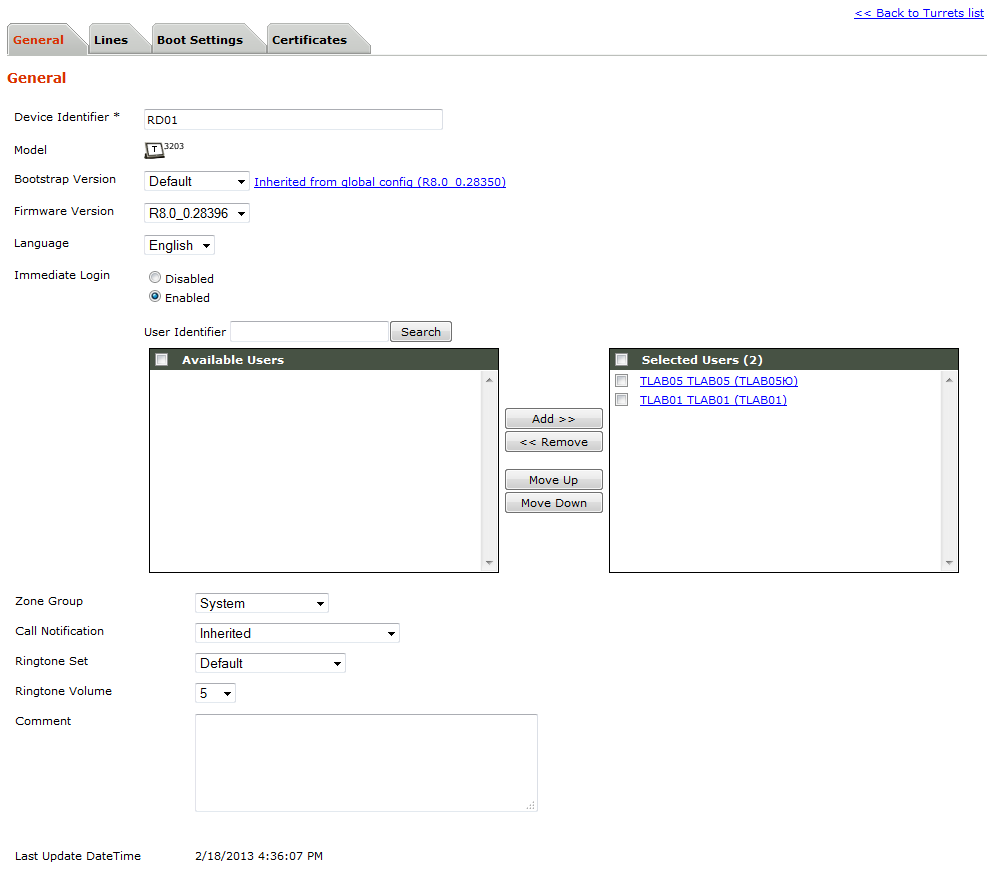
Task: Click the Search button
Action: point(421,332)
